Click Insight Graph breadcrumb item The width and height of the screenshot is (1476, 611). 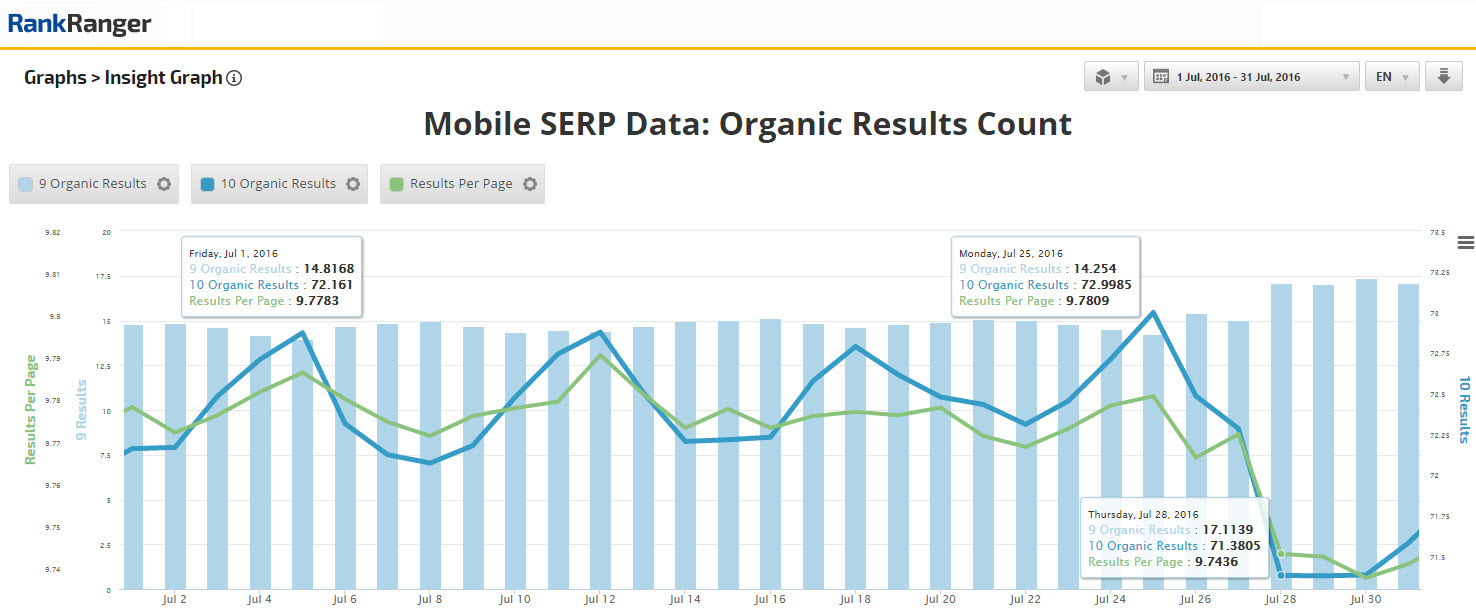click(x=163, y=78)
